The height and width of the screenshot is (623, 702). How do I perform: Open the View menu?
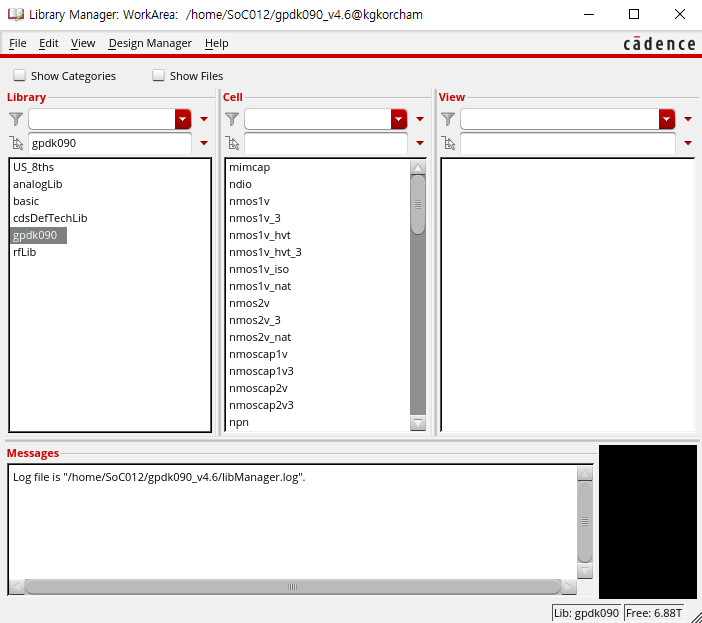[x=83, y=43]
